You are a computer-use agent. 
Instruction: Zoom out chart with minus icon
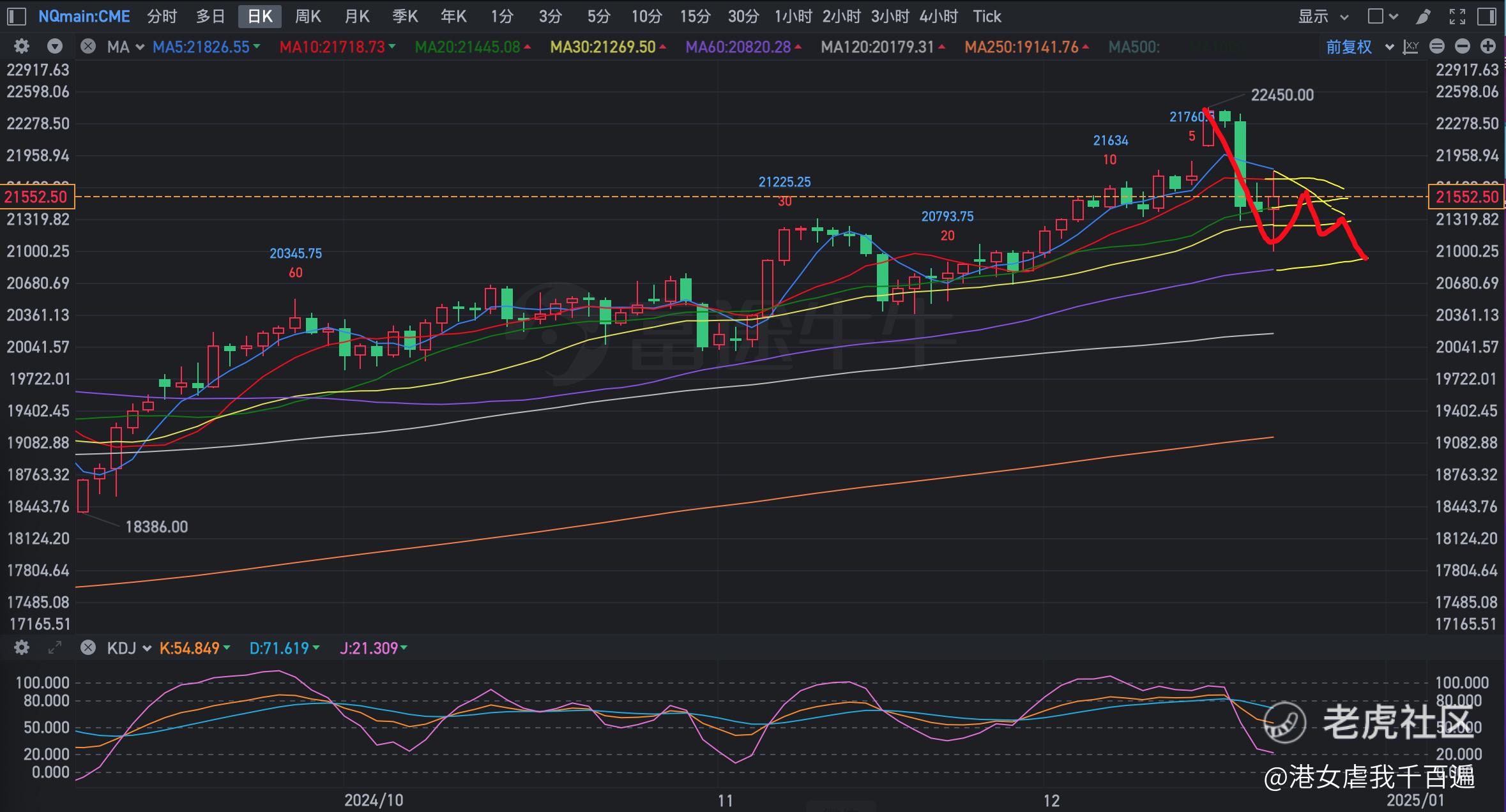[1463, 47]
